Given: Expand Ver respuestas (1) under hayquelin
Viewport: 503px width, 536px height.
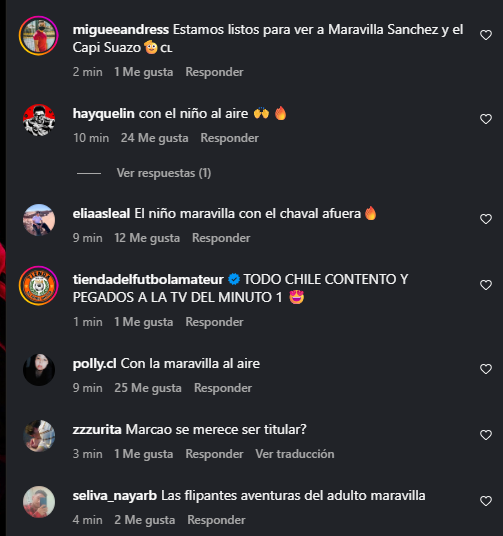Looking at the screenshot, I should (x=164, y=173).
